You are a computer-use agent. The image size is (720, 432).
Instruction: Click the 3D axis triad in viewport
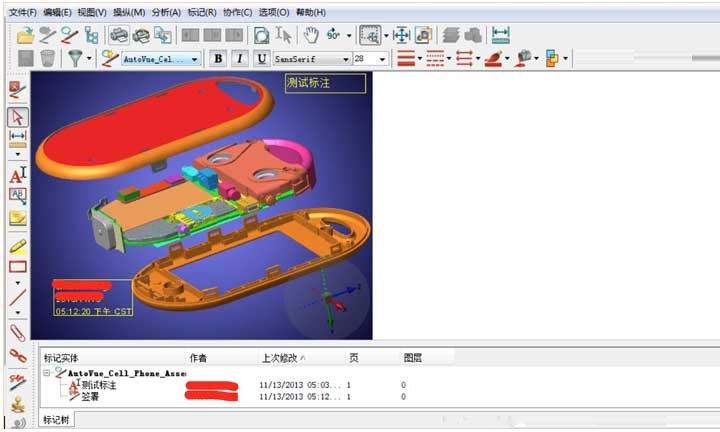(327, 298)
